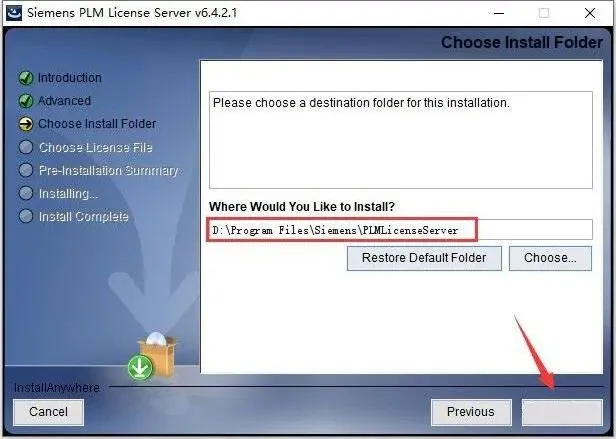Click the Siemens PLM icon in the title bar
Image resolution: width=616 pixels, height=439 pixels.
click(x=14, y=13)
